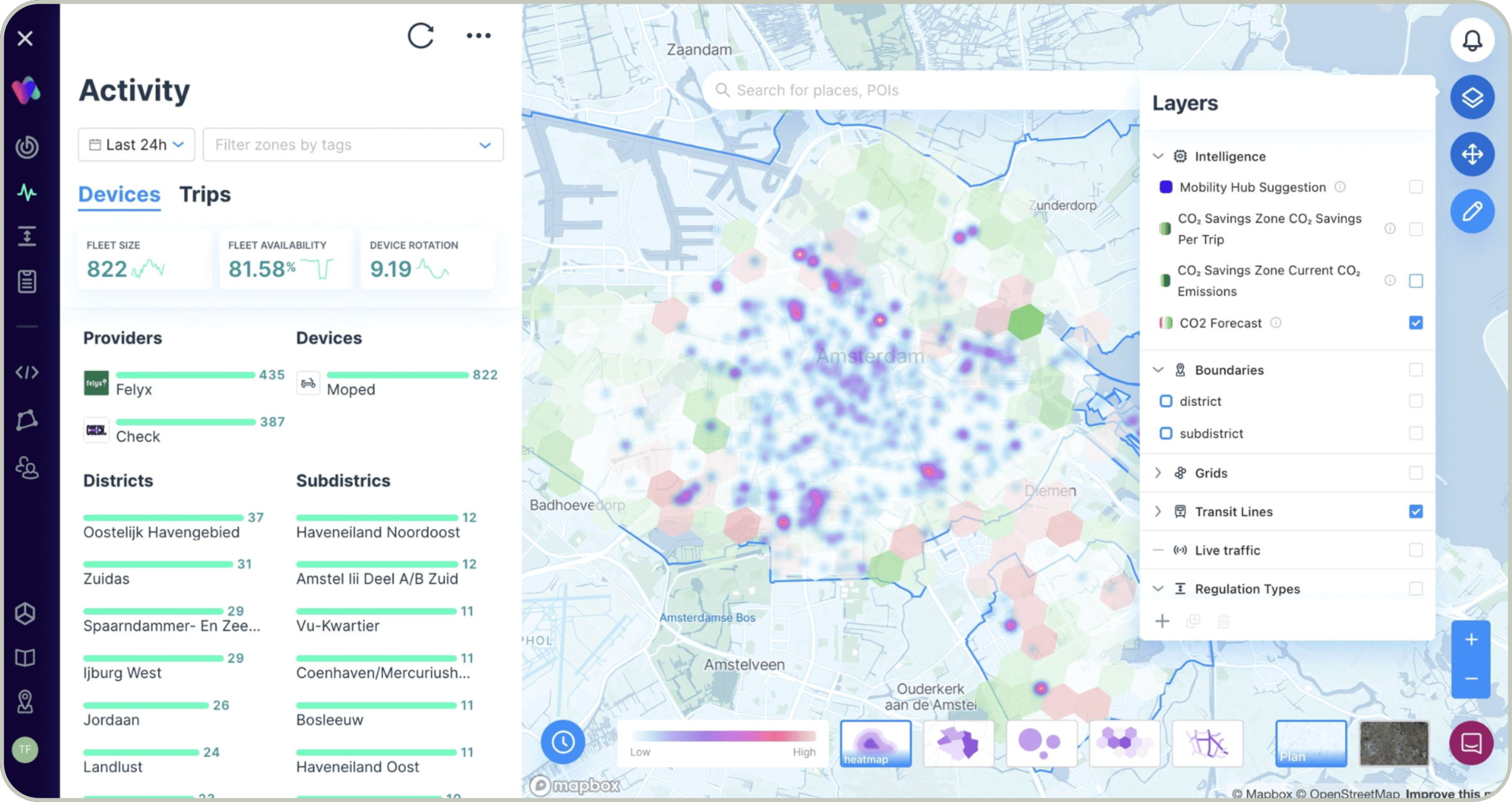This screenshot has height=802, width=1512.
Task: Open the clock time control on map
Action: 563,741
